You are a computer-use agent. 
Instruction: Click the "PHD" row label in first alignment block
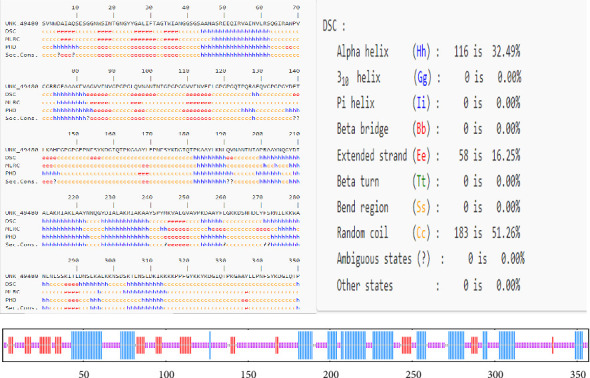coord(10,47)
